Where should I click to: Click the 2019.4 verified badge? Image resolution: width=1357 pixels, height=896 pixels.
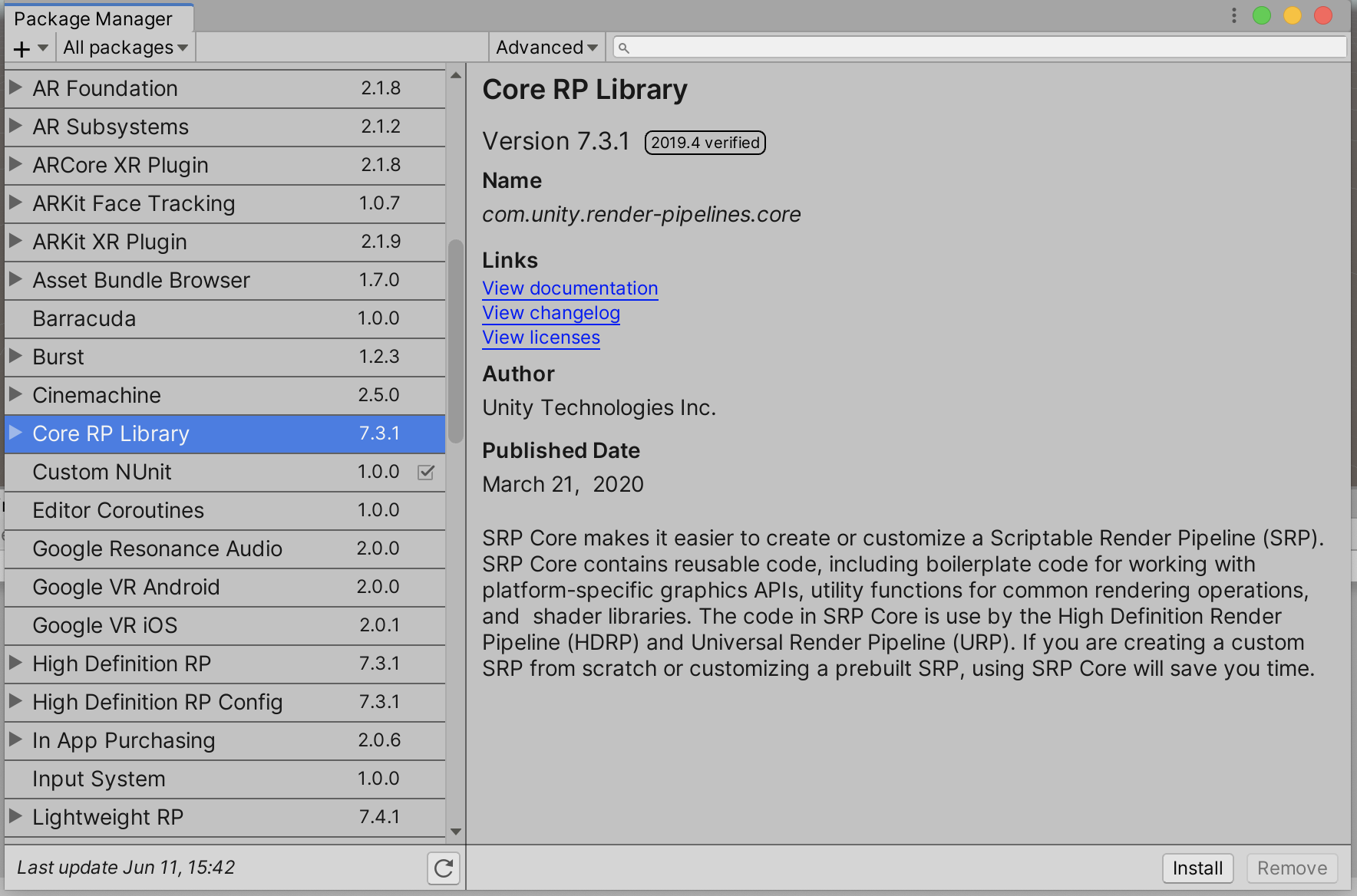click(x=704, y=142)
